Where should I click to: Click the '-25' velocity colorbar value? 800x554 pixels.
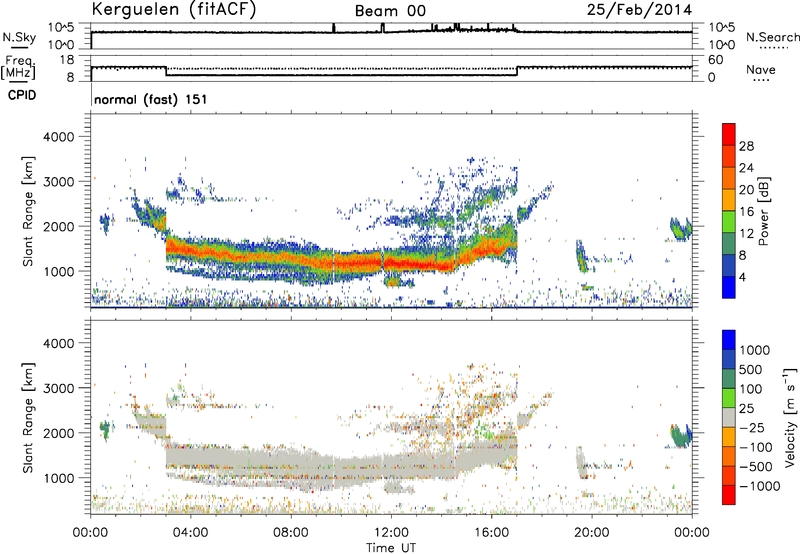tap(752, 428)
